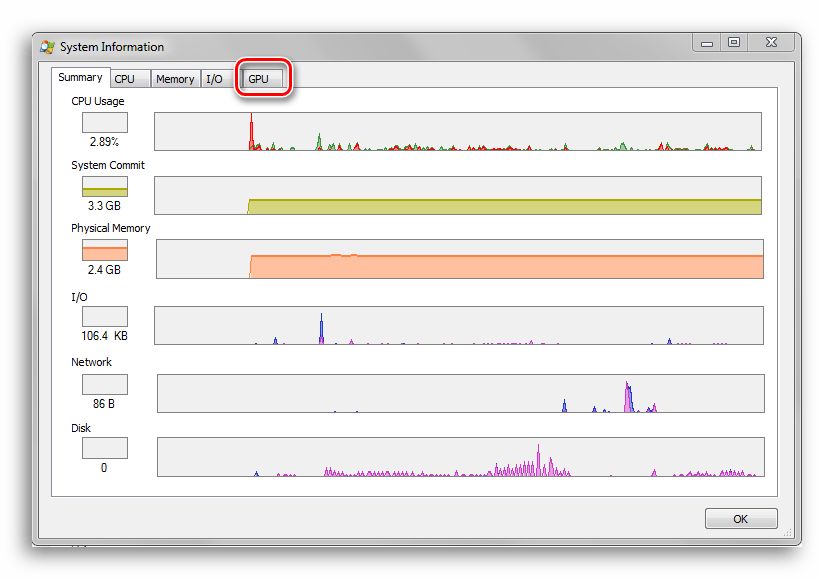Switch to the I/O tab

tap(214, 79)
